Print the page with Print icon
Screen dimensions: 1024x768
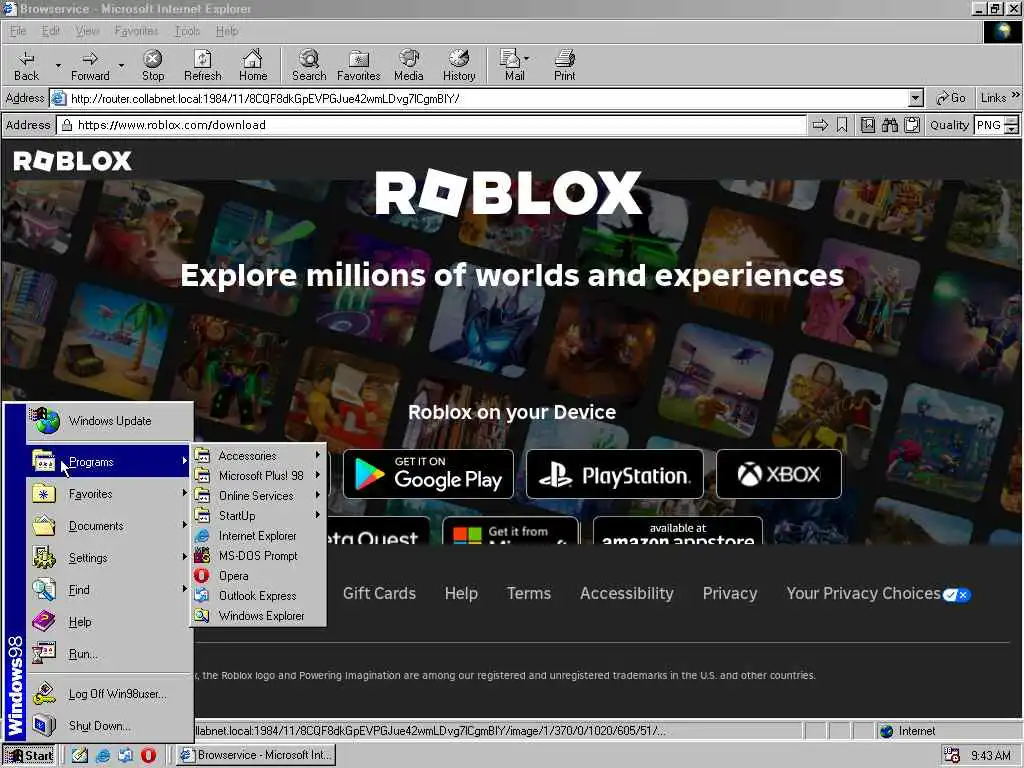565,59
